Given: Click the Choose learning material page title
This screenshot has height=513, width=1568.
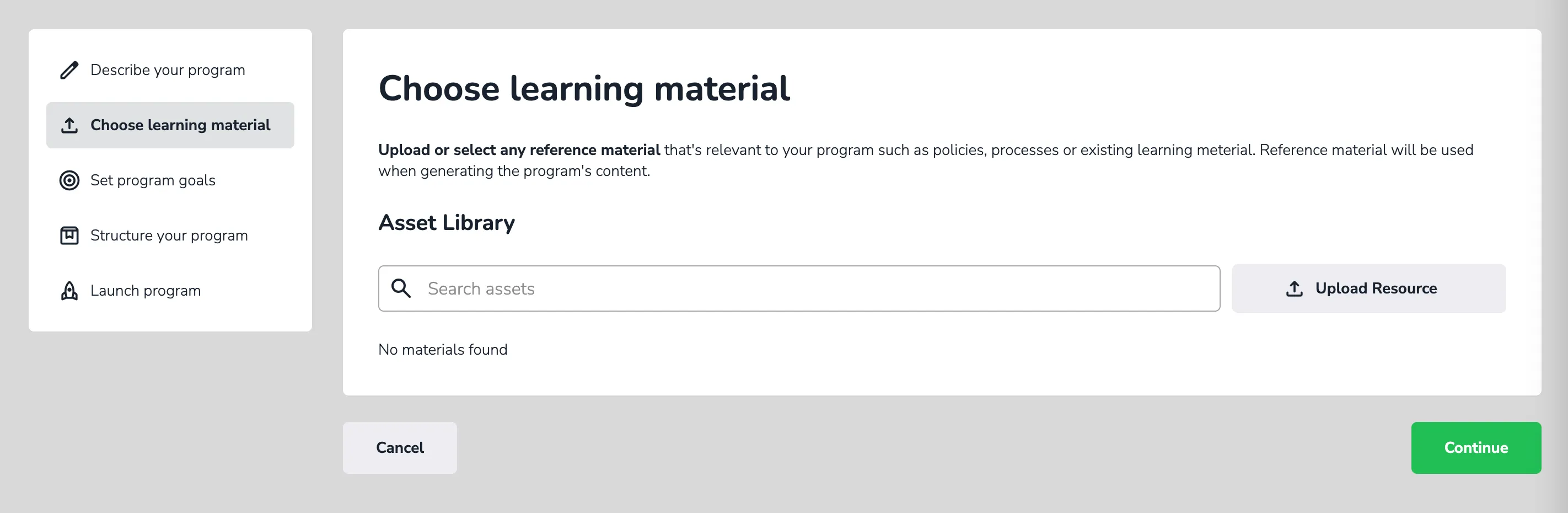Looking at the screenshot, I should [x=584, y=88].
